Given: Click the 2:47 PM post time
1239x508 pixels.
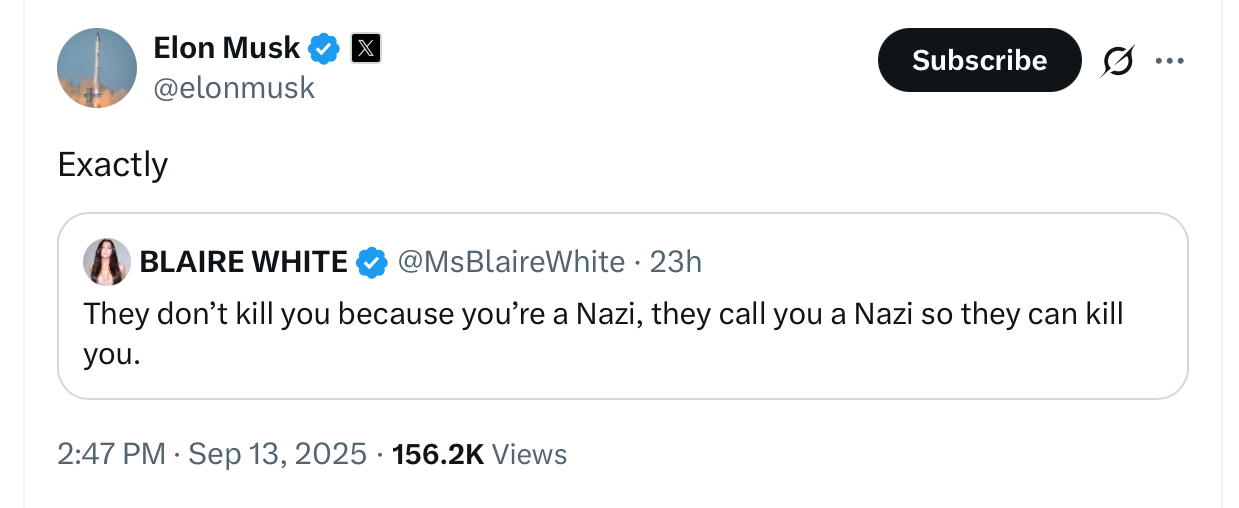Looking at the screenshot, I should (x=111, y=455).
